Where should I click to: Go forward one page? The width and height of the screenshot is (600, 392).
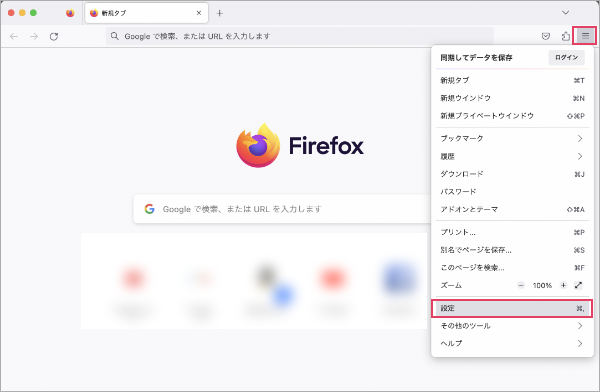coord(34,36)
